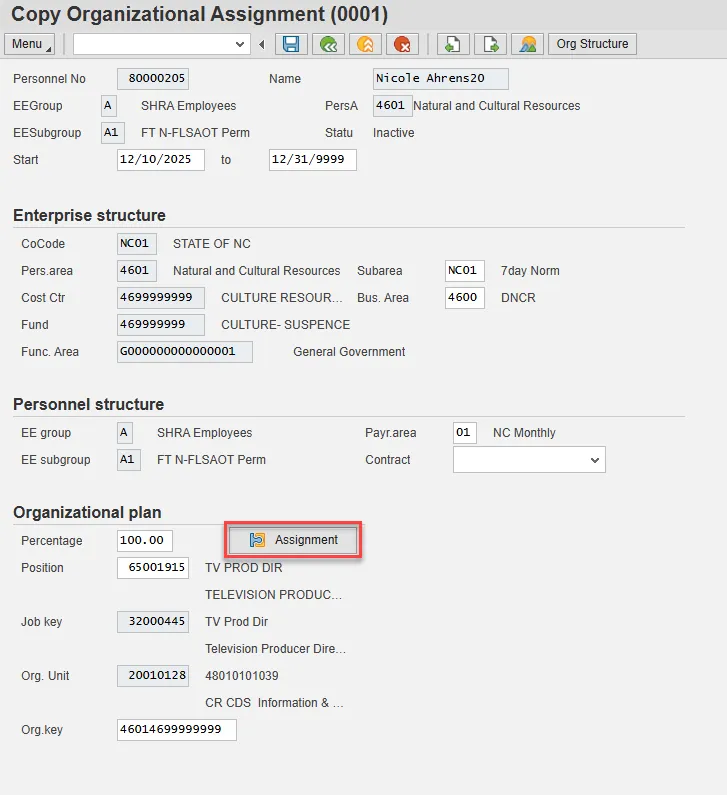Click the text 7day Norm

[x=530, y=271]
